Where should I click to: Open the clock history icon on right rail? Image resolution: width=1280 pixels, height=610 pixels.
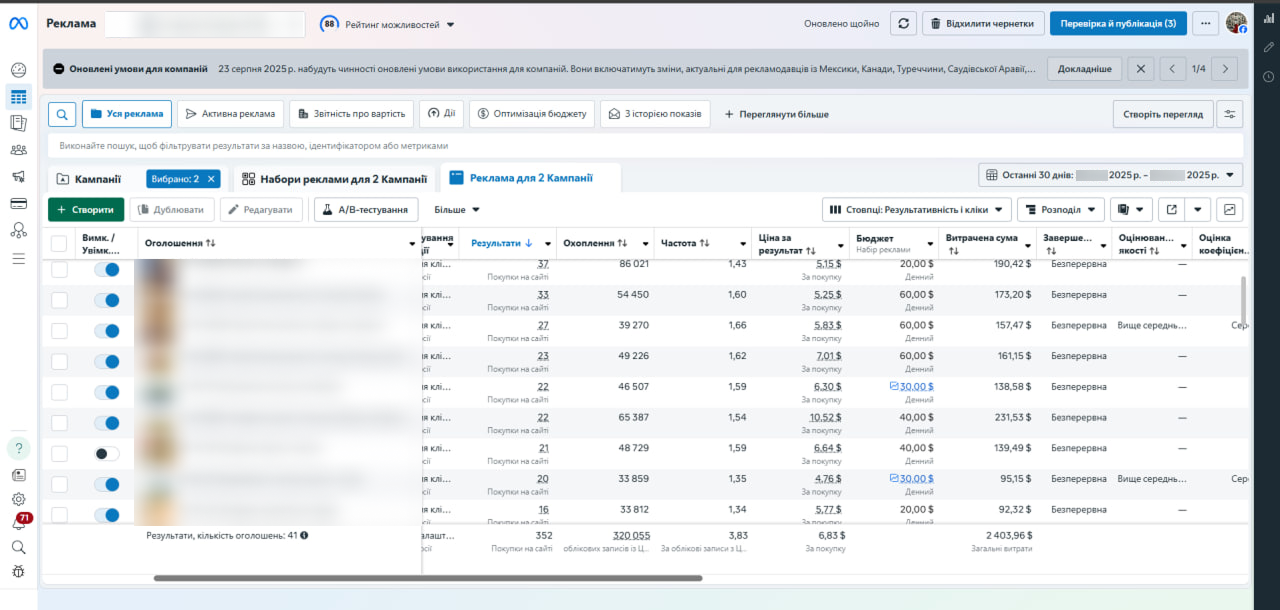1268,76
